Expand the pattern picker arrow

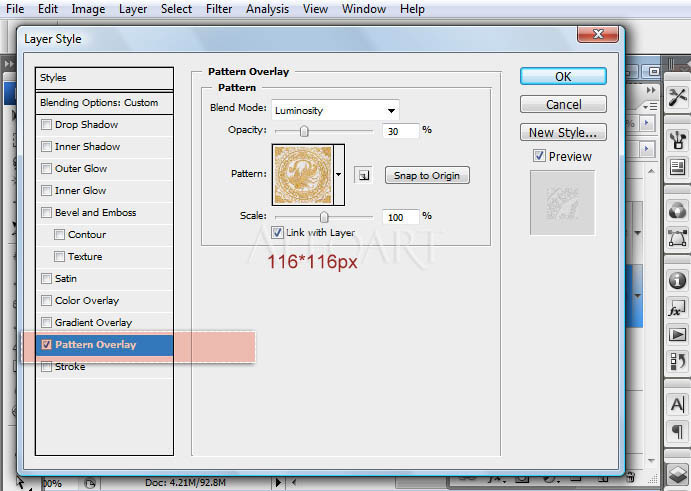pos(339,174)
